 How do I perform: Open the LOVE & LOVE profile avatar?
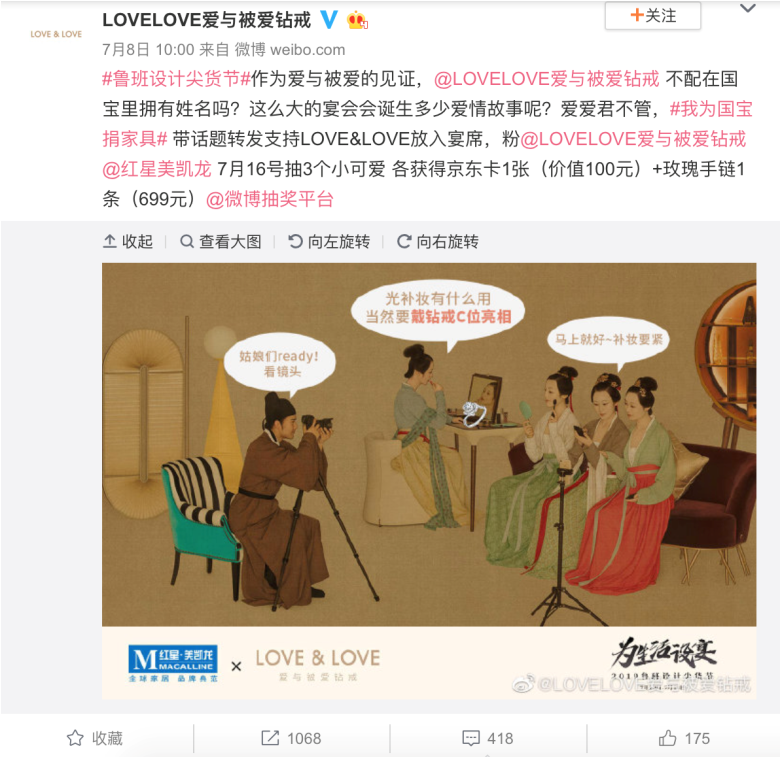(56, 34)
